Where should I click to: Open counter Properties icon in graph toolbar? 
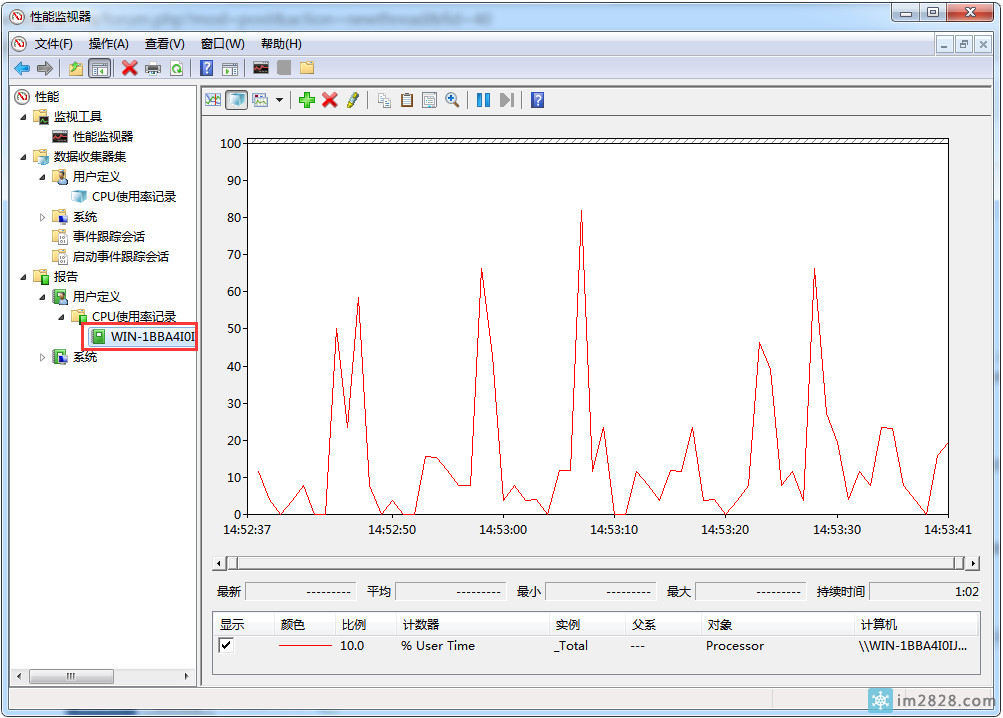pos(429,100)
